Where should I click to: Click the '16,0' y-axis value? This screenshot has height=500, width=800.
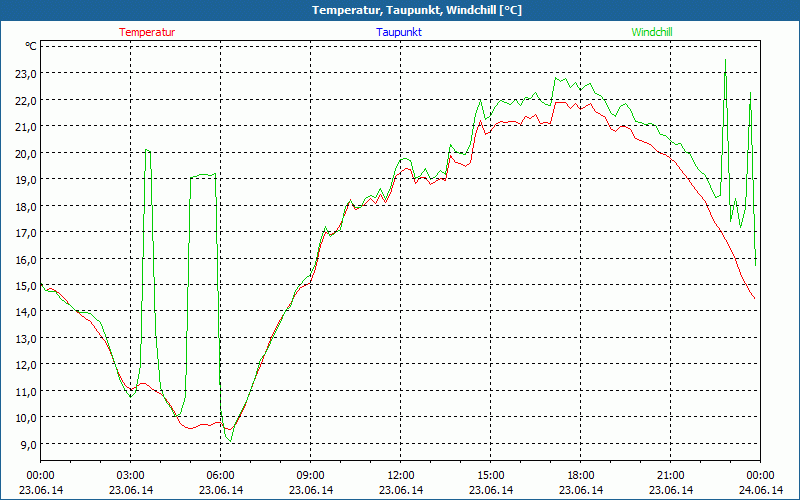(x=26, y=260)
